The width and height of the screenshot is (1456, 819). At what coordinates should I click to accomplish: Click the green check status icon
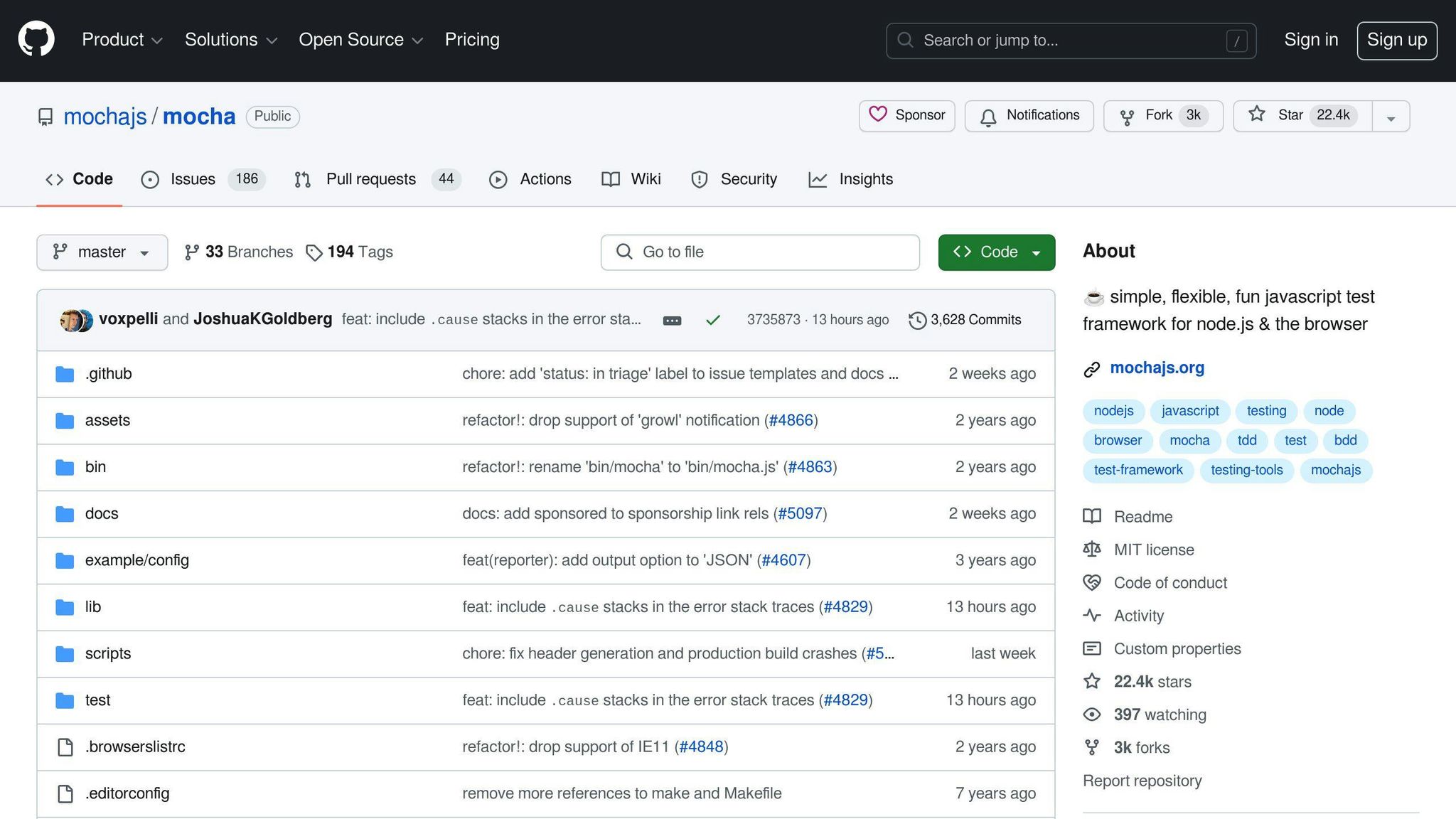click(x=712, y=321)
